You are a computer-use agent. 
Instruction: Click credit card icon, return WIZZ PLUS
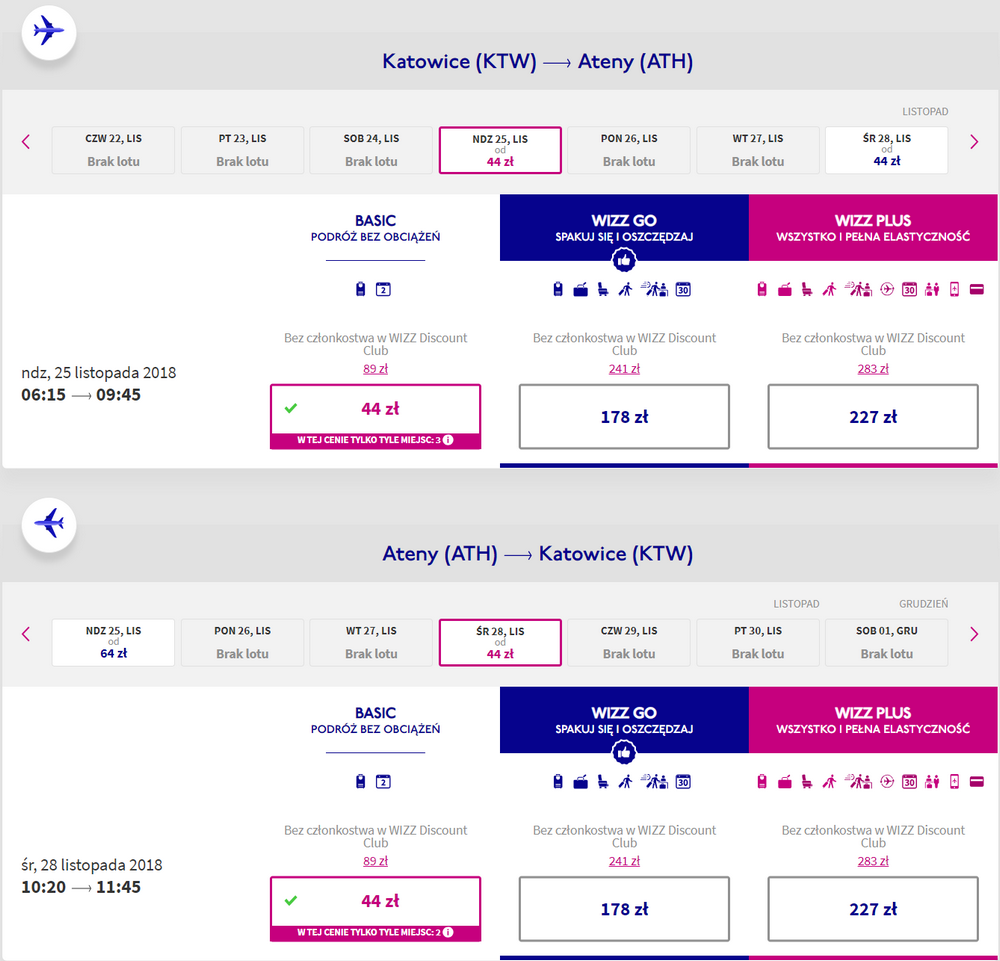[976, 782]
